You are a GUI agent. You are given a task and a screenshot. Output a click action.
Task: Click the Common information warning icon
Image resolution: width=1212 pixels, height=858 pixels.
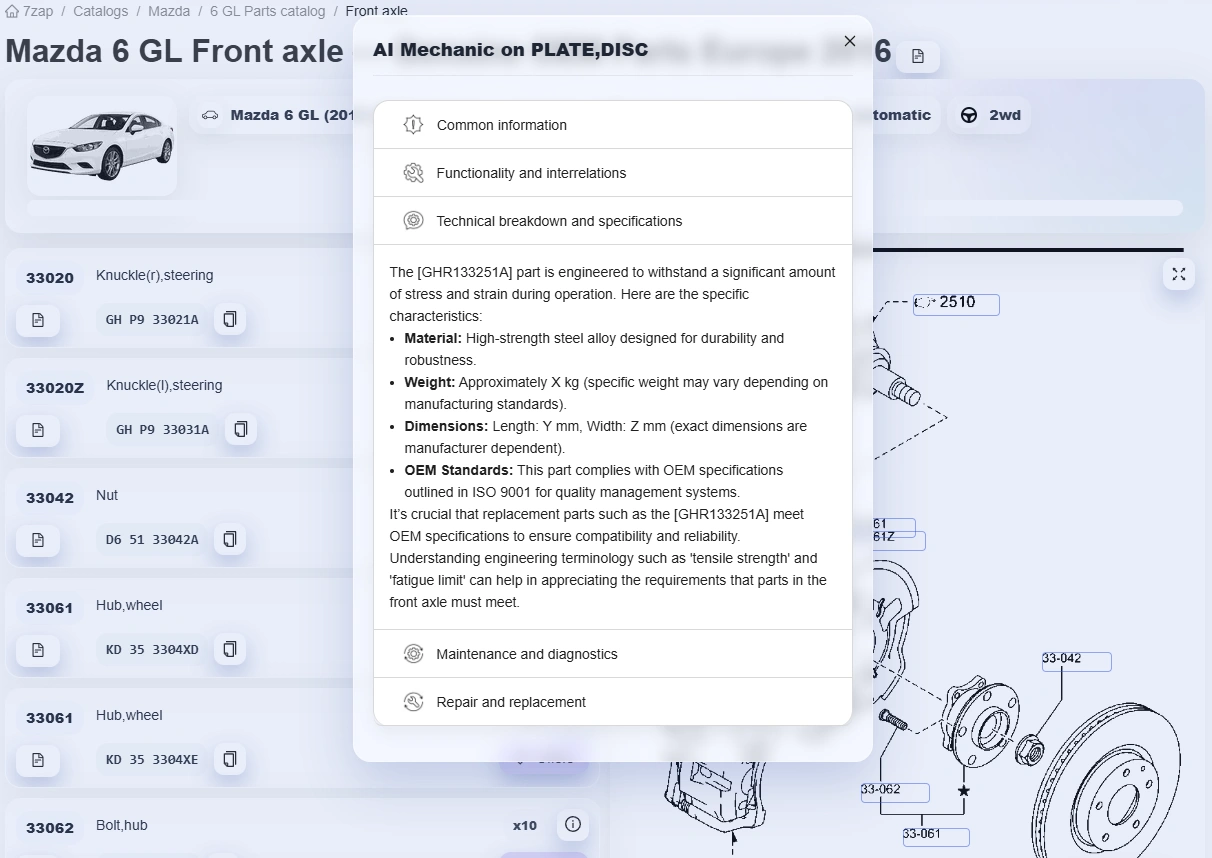[413, 125]
